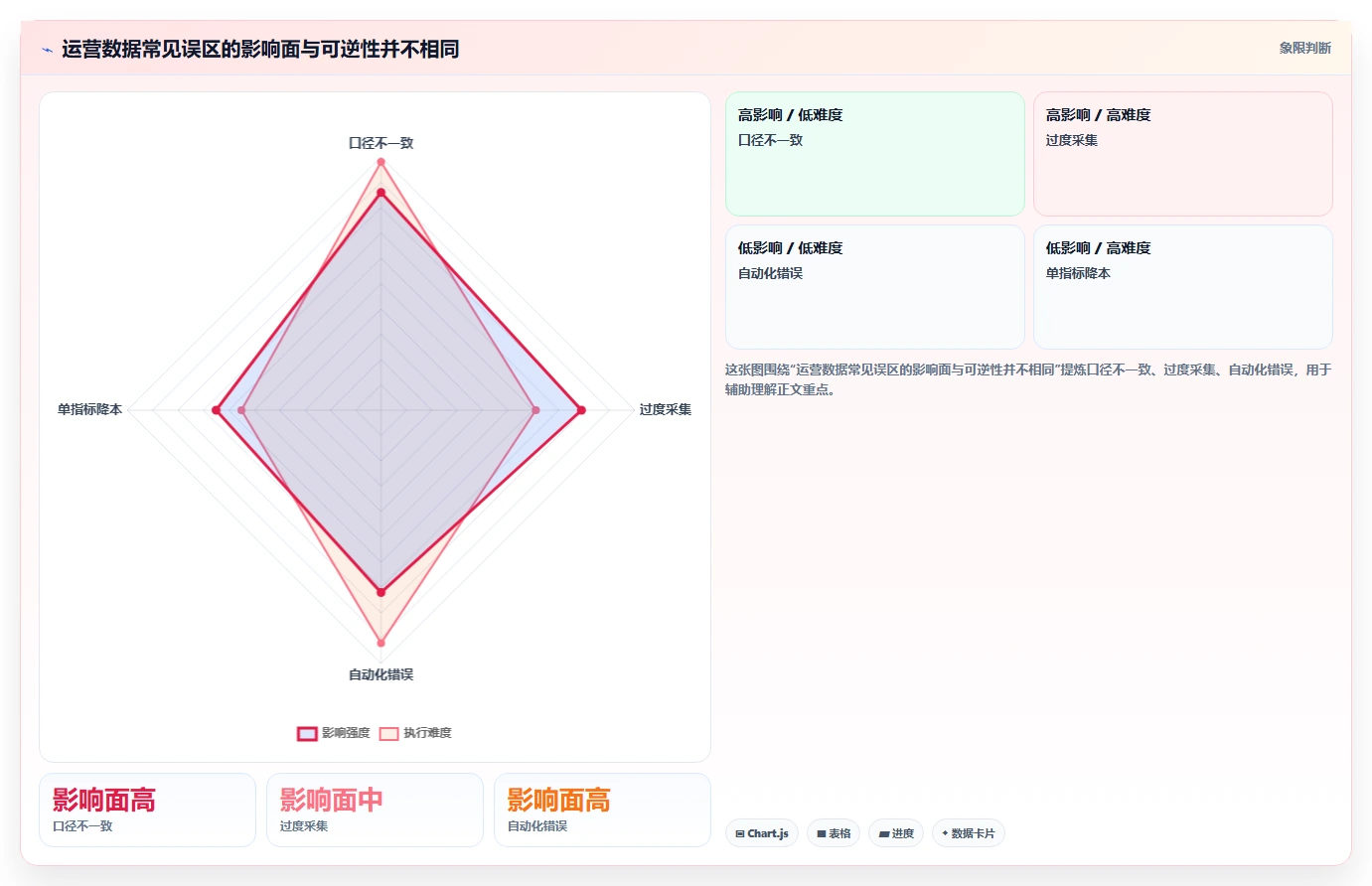Click 影响强度 data point on 单指标降本 axis
This screenshot has width=1372, height=886.
point(216,410)
